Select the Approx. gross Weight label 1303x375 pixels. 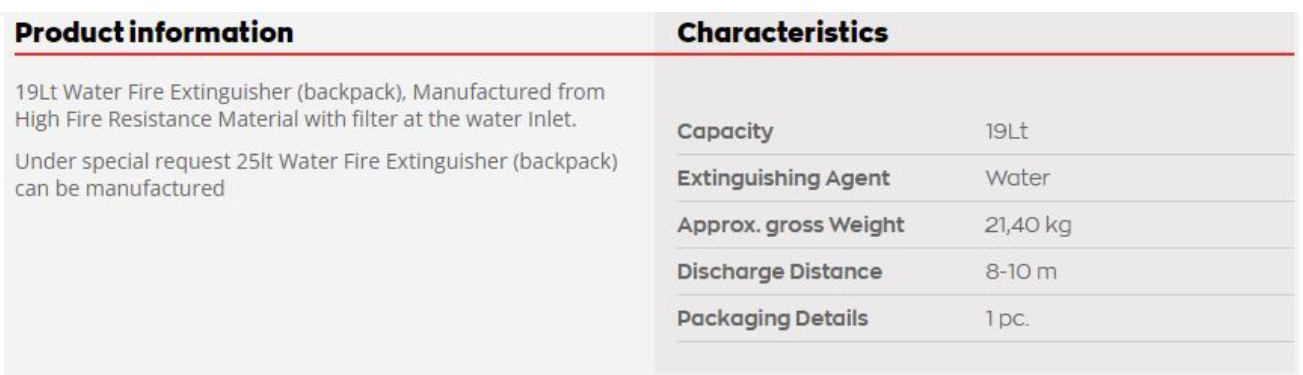coord(790,226)
